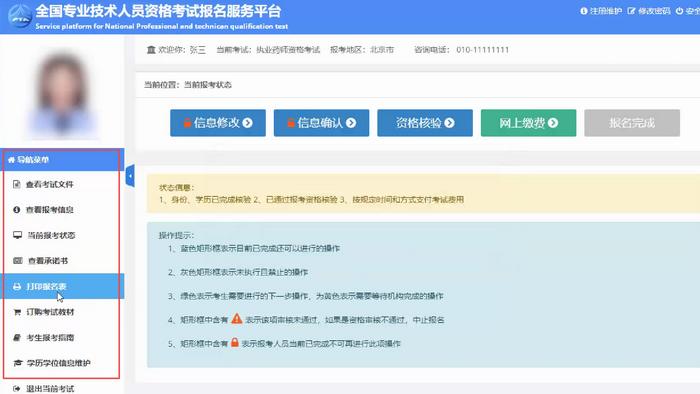700x394 pixels.
Task: Click the candidate profile photo
Action: point(62,95)
